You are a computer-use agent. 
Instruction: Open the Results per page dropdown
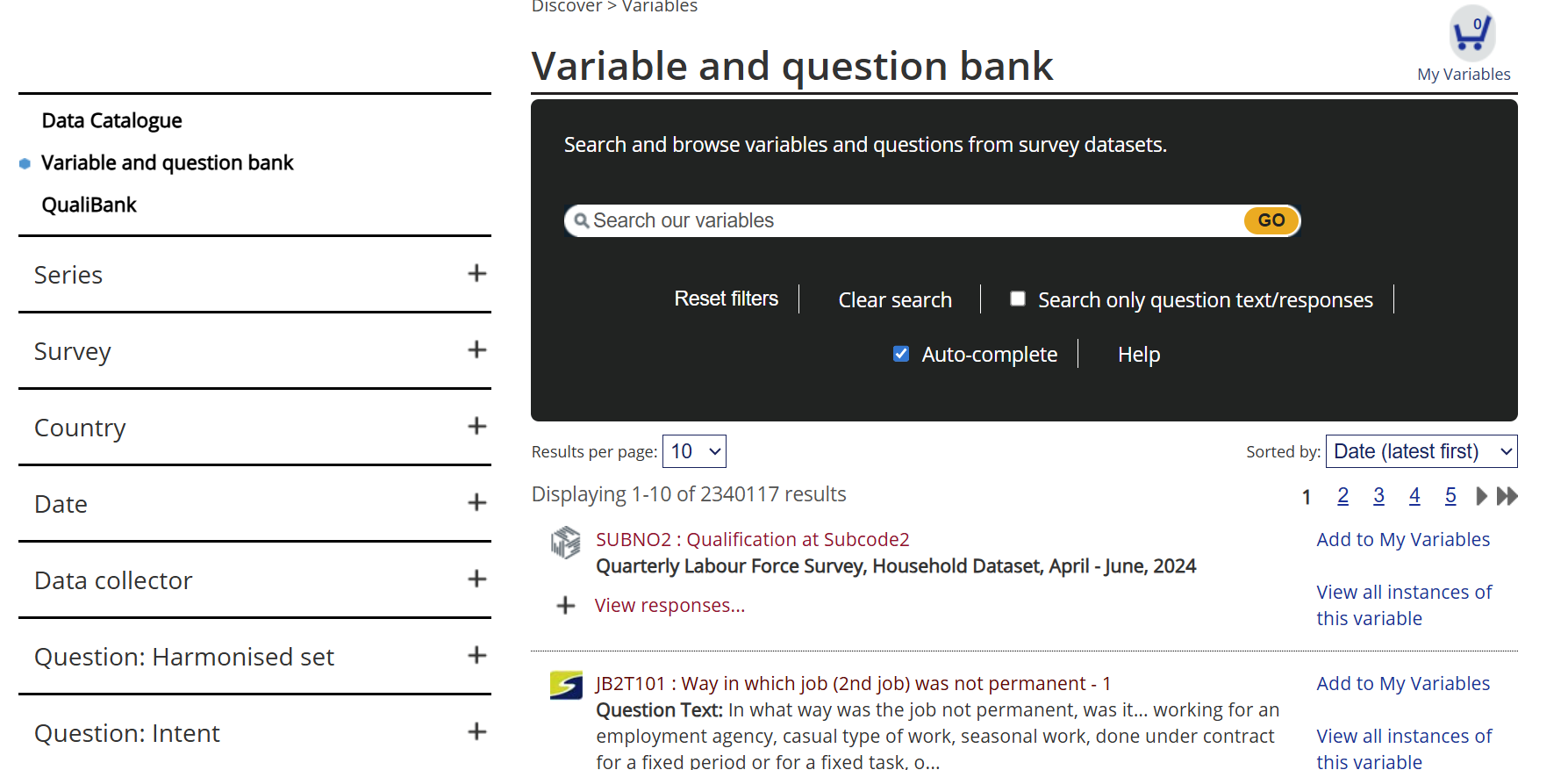[694, 451]
